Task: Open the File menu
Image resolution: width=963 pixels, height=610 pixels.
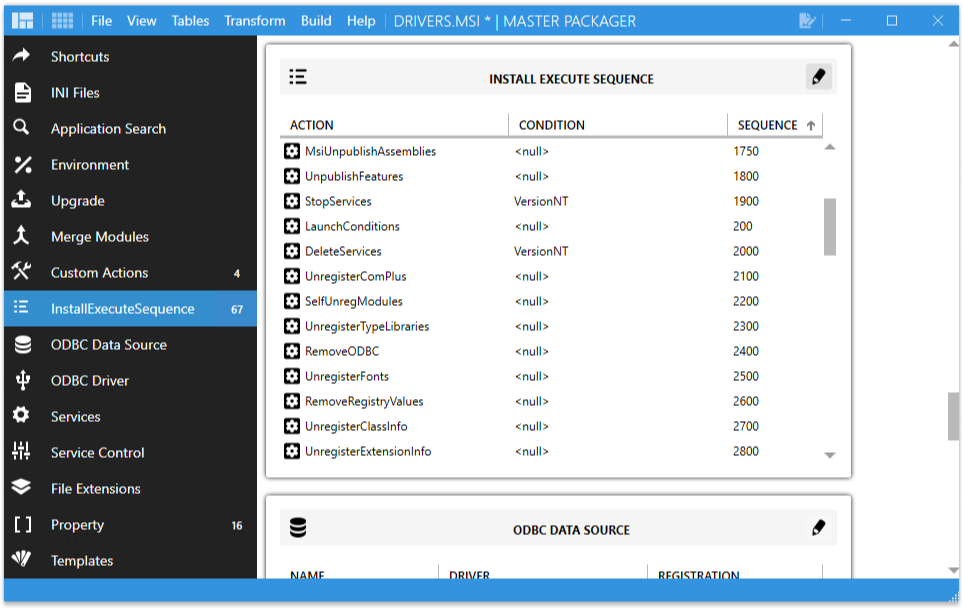Action: (x=101, y=21)
